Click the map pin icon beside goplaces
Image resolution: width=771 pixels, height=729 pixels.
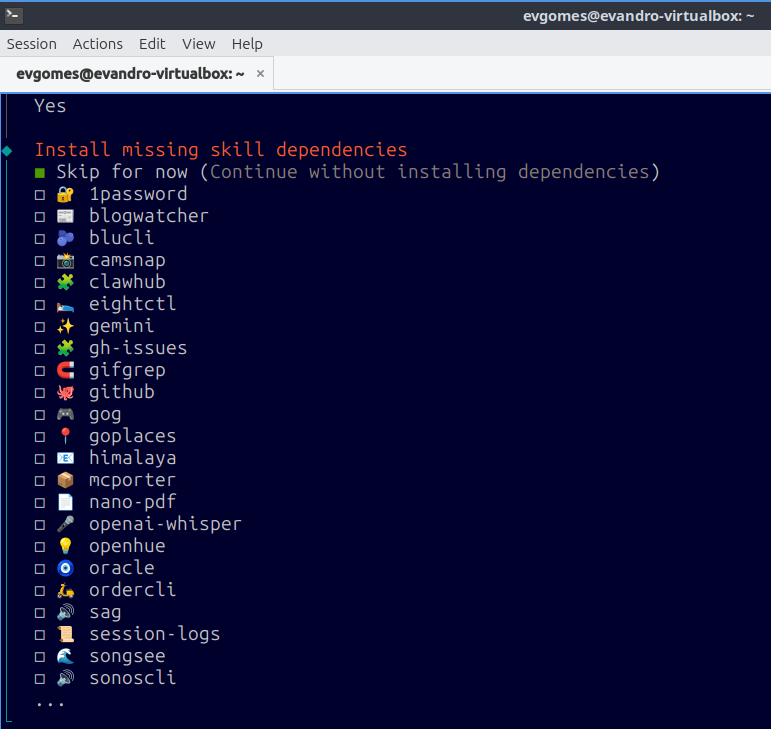pyautogui.click(x=65, y=436)
